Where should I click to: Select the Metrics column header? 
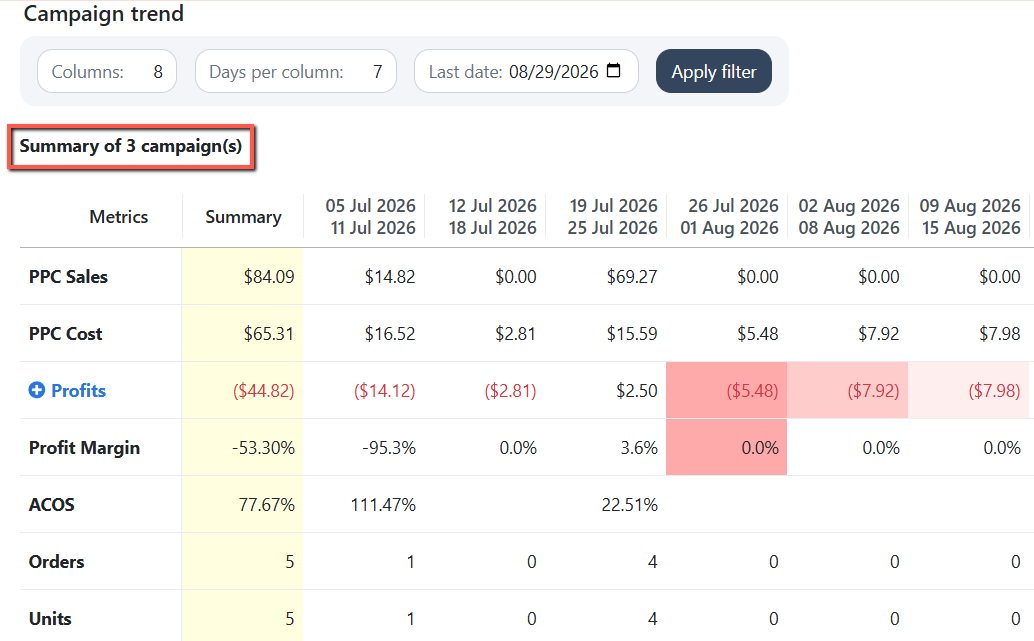point(119,217)
